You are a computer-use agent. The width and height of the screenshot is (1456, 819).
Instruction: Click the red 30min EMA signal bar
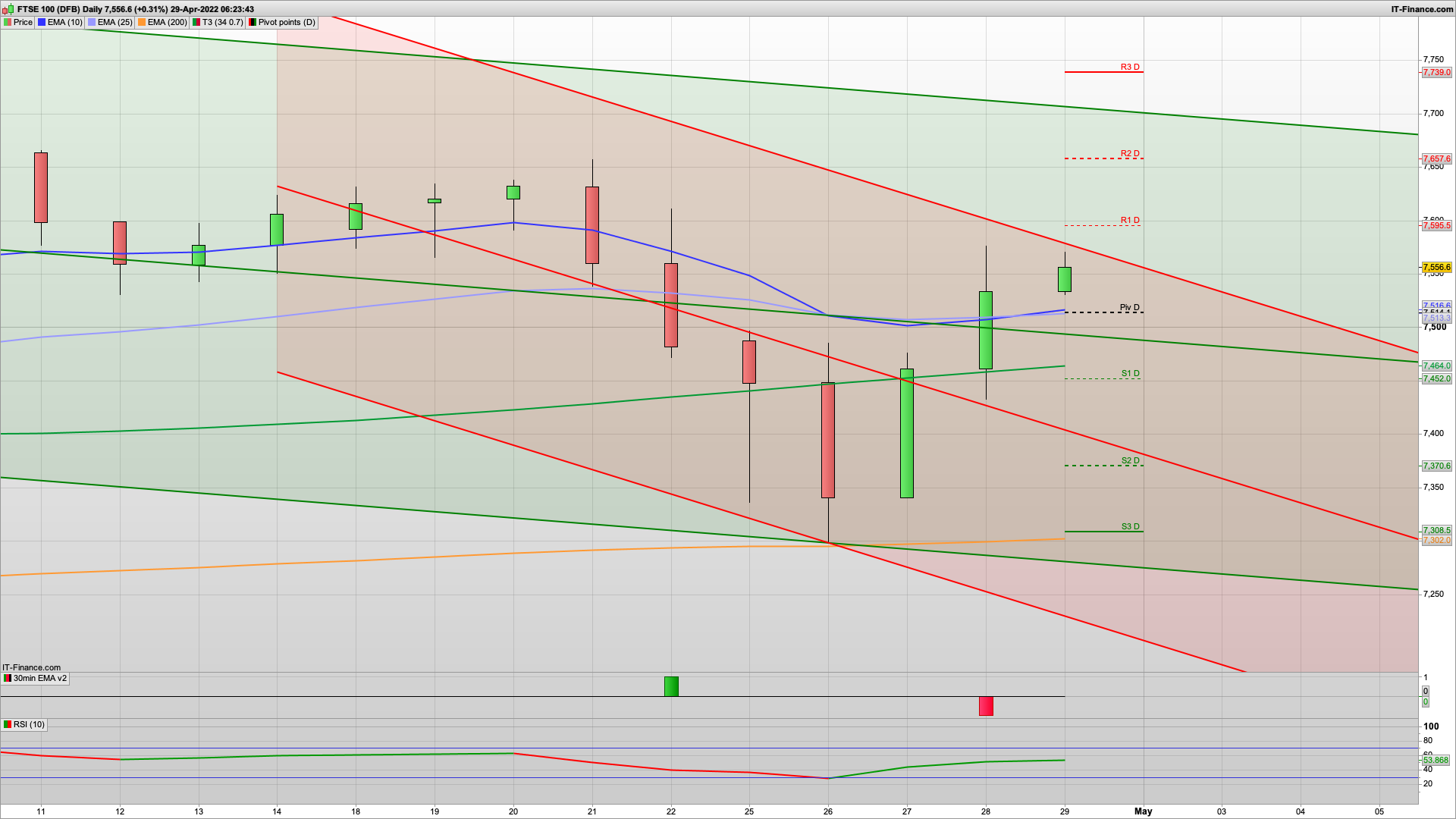[986, 706]
